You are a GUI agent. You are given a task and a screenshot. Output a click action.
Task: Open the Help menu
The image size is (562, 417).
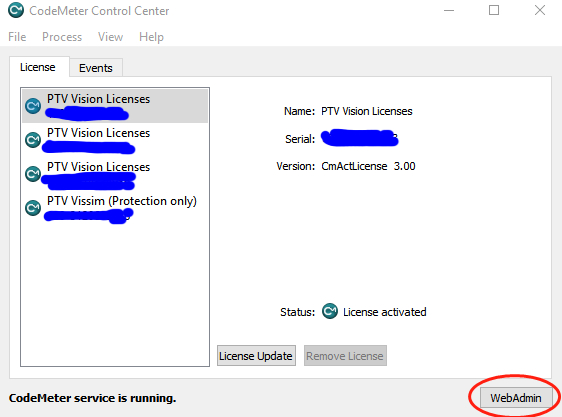pyautogui.click(x=151, y=37)
